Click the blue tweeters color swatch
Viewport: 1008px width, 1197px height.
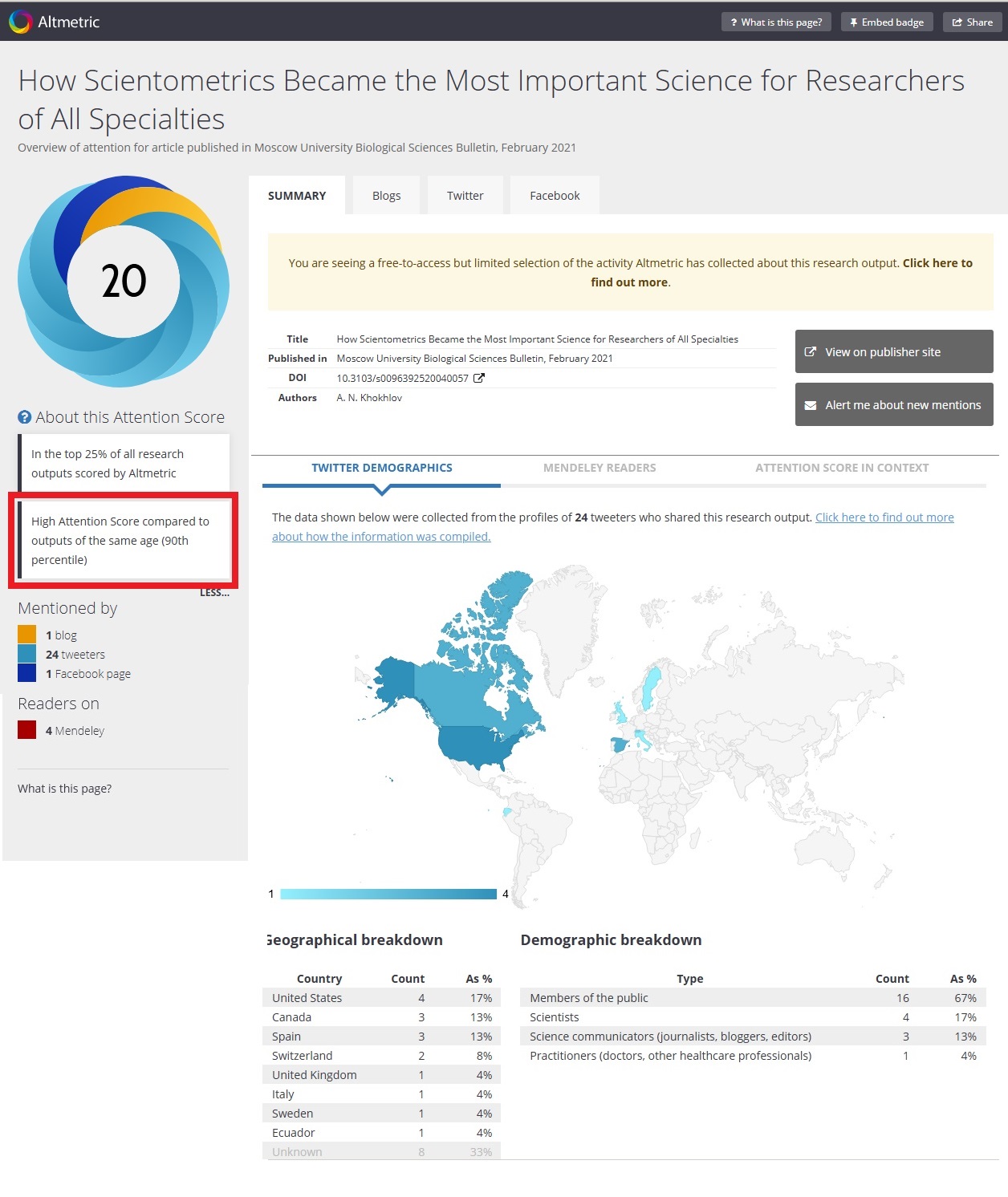click(26, 654)
